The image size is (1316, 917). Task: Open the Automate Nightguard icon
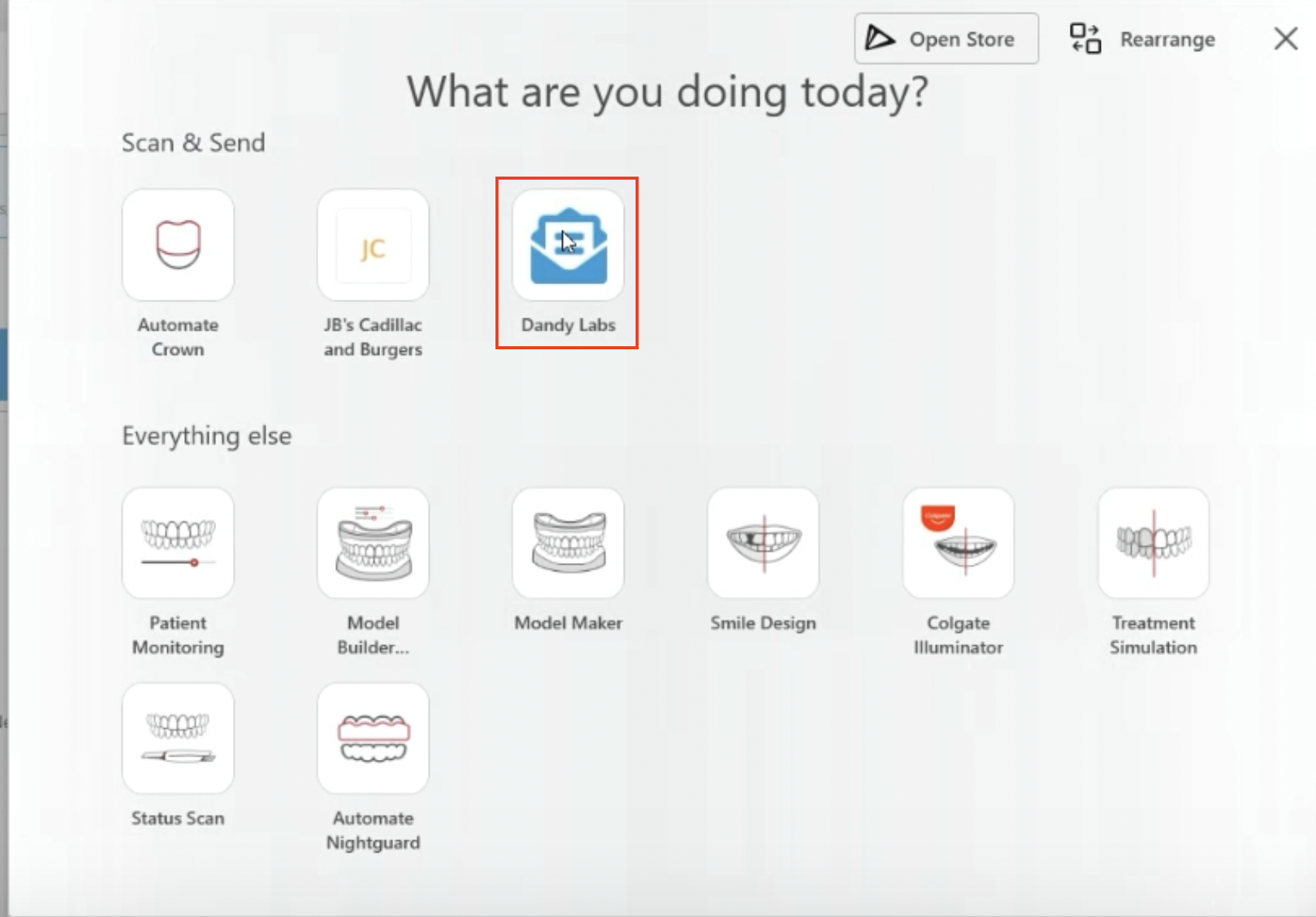[373, 738]
